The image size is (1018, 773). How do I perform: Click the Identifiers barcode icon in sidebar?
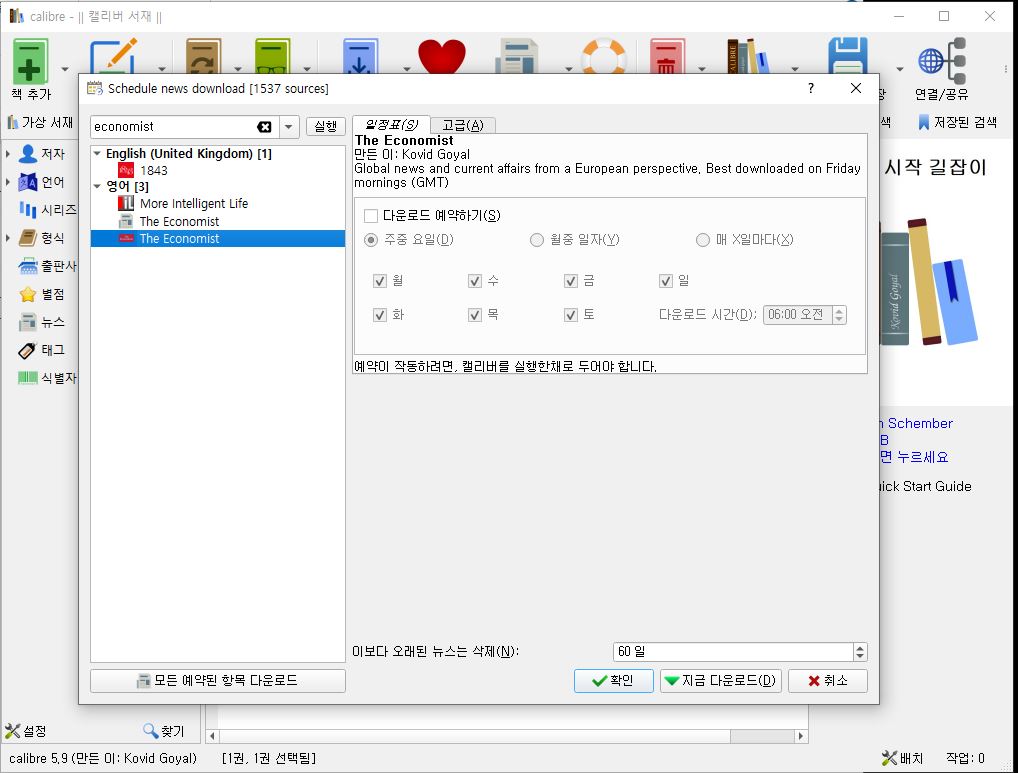(28, 378)
